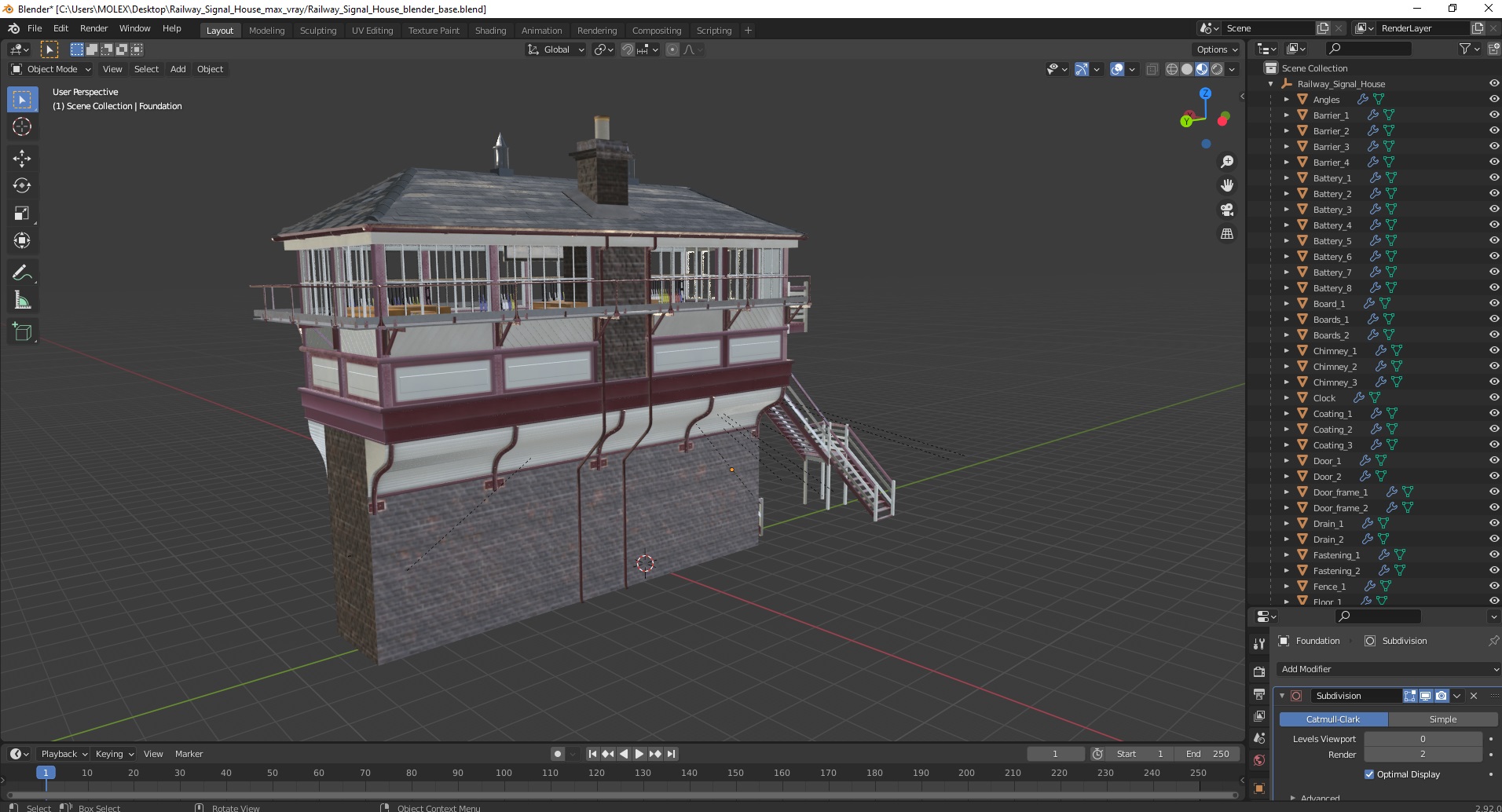
Task: Click the outliner search field
Action: pos(1368,49)
